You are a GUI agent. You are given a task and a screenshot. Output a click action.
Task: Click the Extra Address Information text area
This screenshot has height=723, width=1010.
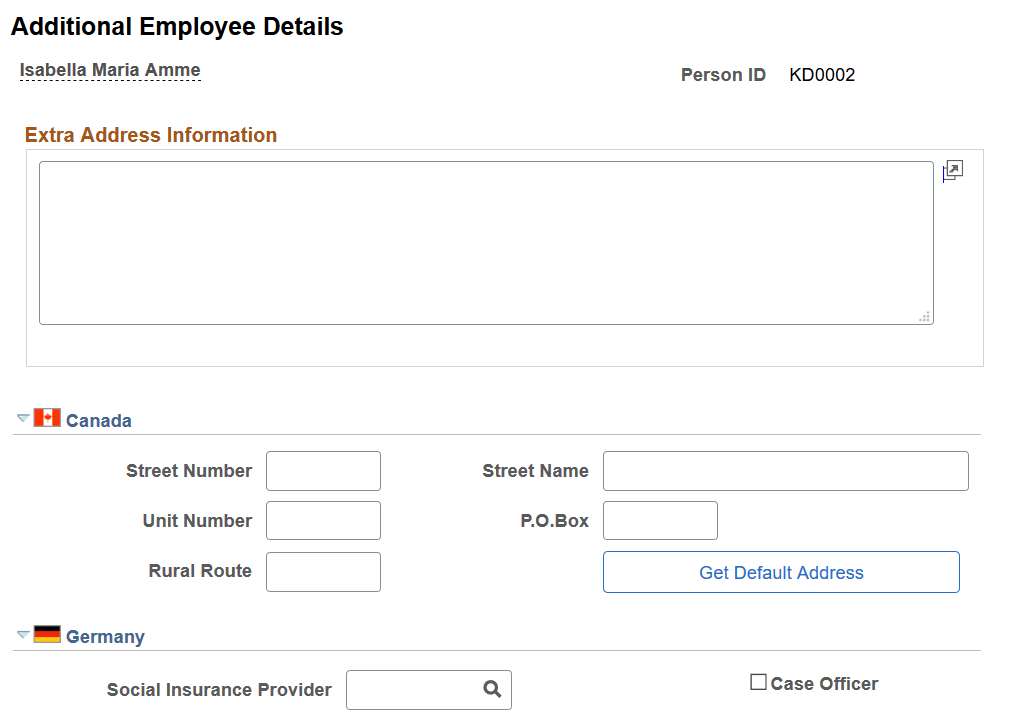[485, 240]
